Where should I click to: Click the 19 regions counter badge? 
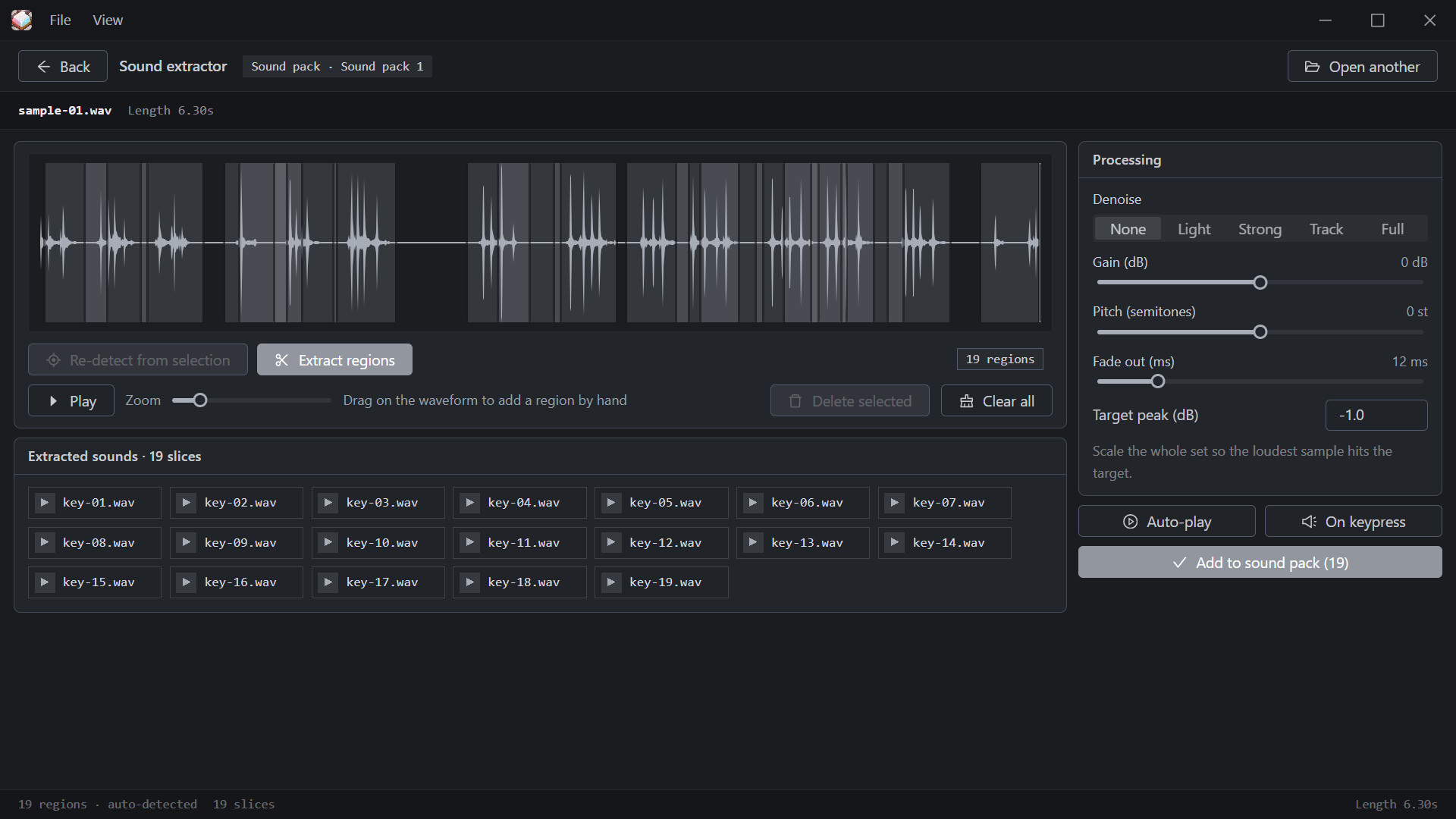(999, 359)
